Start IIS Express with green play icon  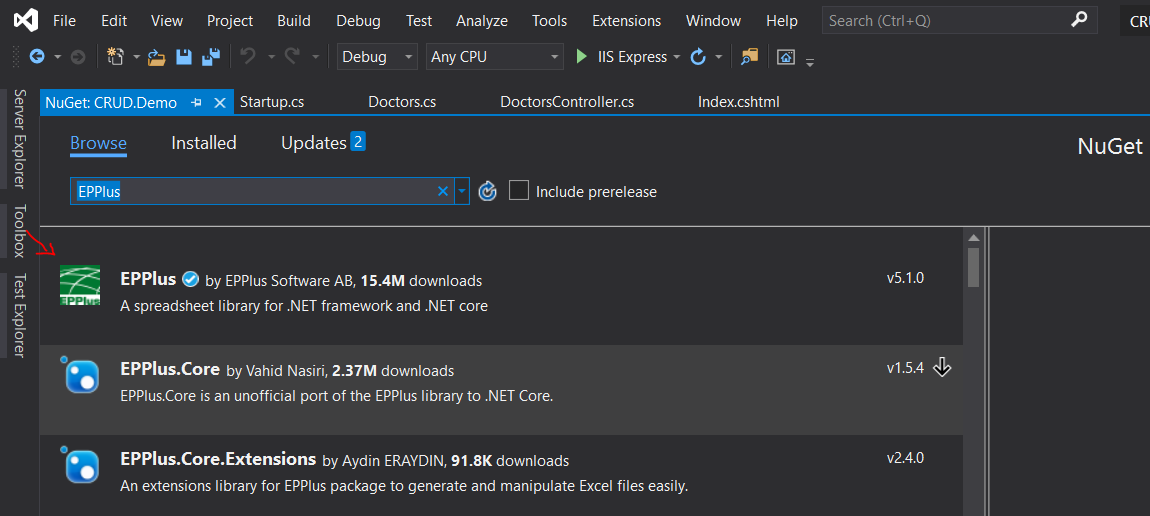(x=582, y=56)
